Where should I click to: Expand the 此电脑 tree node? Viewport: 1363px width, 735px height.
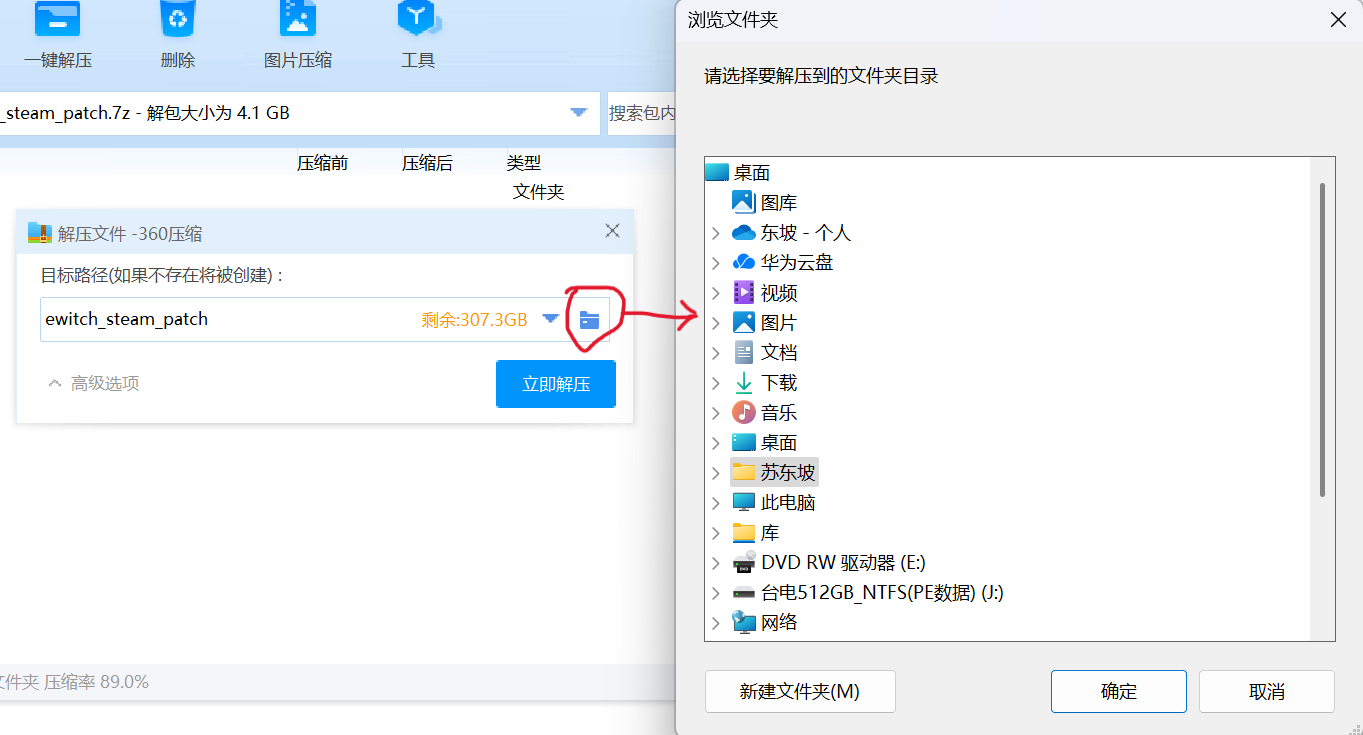tap(716, 503)
